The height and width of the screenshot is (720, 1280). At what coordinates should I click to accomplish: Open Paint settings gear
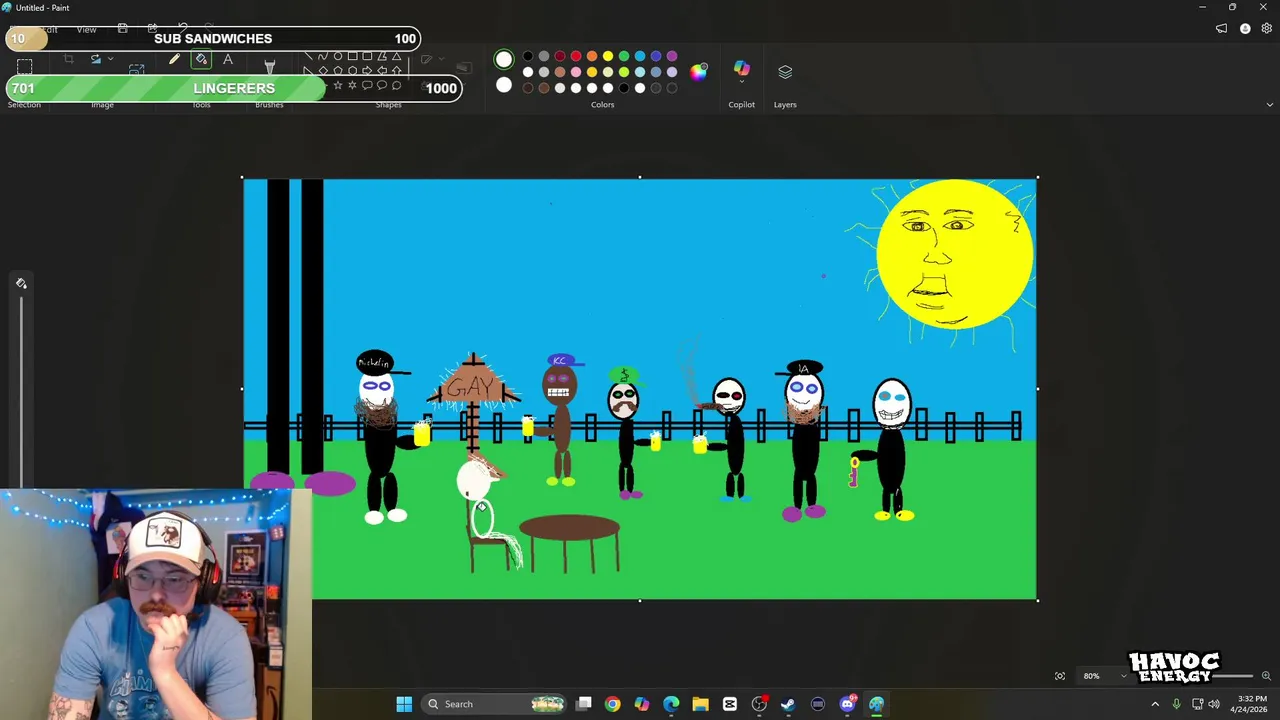[x=1267, y=29]
